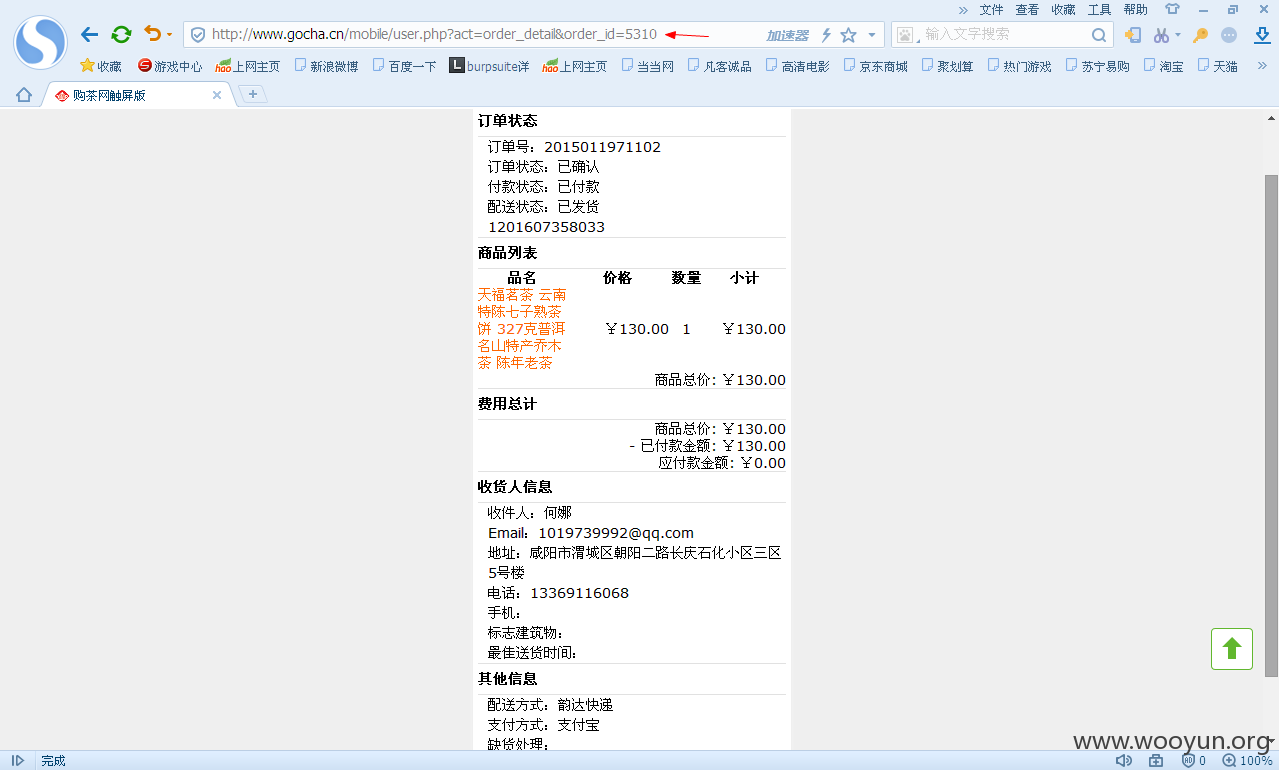Click the status bar toolbox icon
The image size is (1279, 770).
pyautogui.click(x=1156, y=761)
